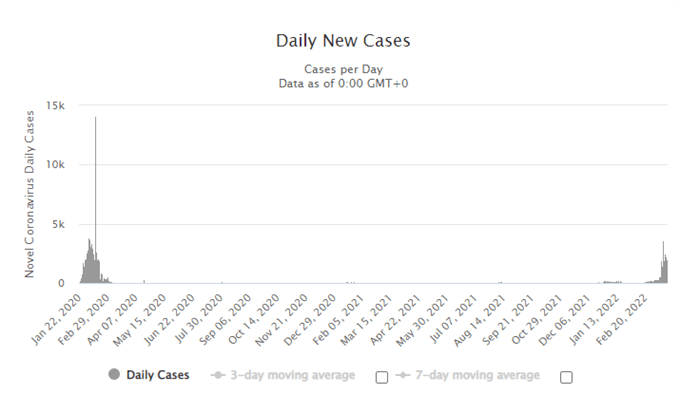680x394 pixels.
Task: Click the Dec 29, 2020 axis label
Action: pos(310,319)
